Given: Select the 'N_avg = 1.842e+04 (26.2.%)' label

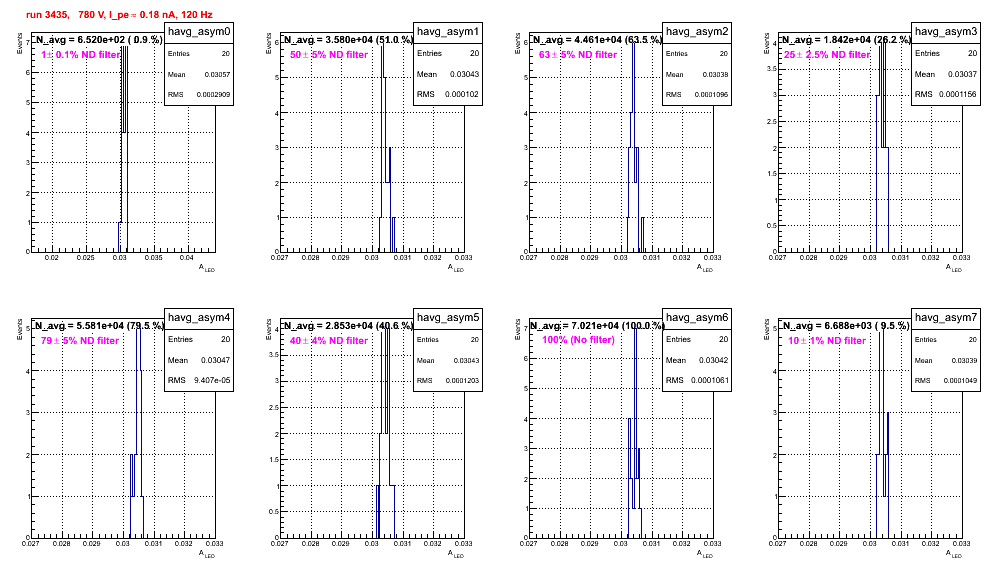Looking at the screenshot, I should click(846, 39).
